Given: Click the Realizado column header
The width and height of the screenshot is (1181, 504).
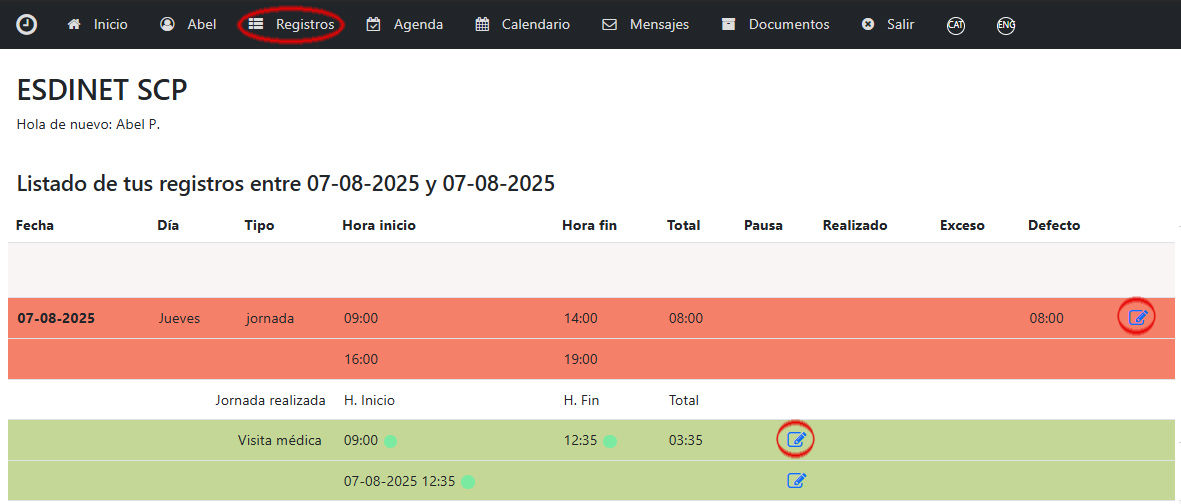Looking at the screenshot, I should pyautogui.click(x=855, y=225).
